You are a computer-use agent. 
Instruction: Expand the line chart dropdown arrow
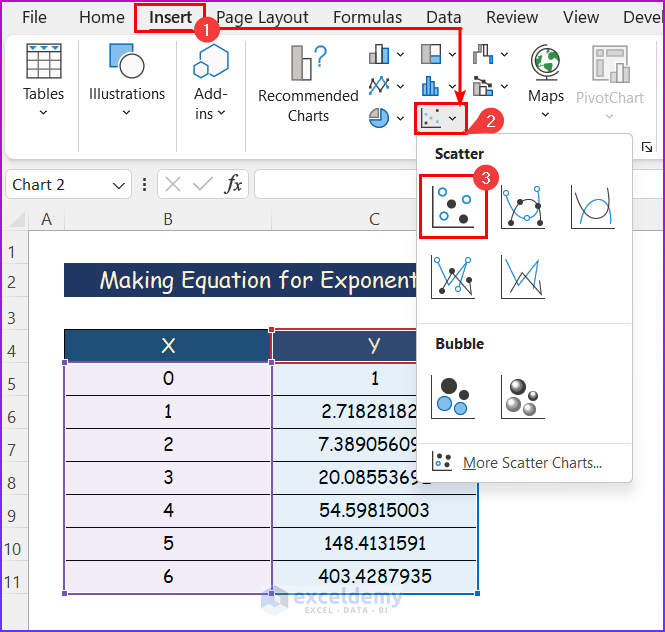(400, 86)
